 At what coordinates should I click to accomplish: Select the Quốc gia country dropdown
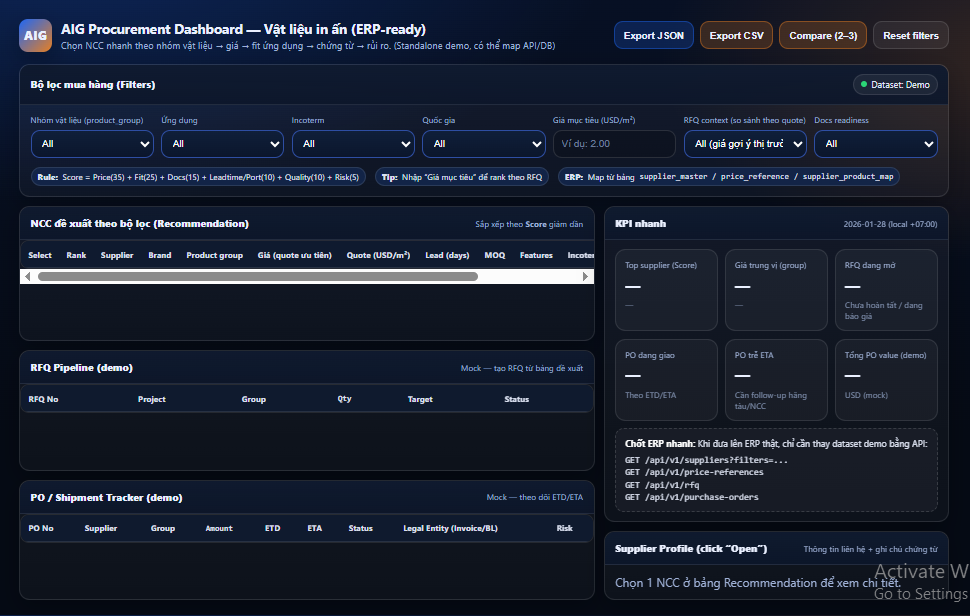[x=483, y=144]
